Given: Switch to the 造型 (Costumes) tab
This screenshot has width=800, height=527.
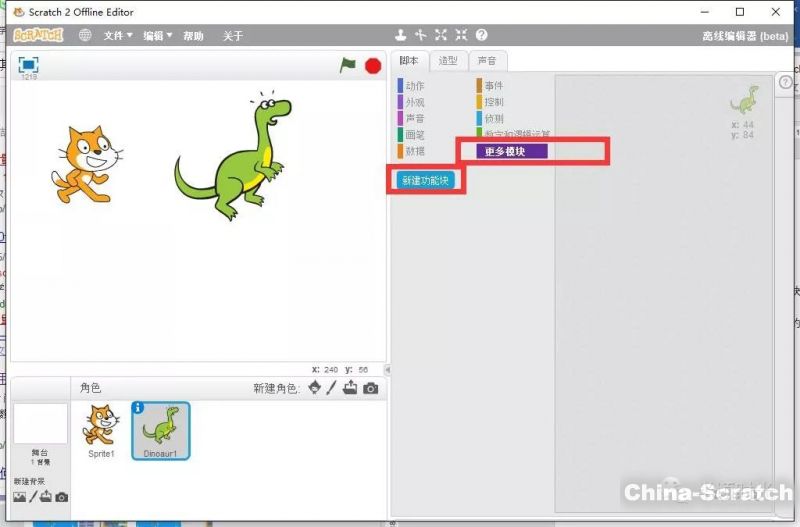Looking at the screenshot, I should coord(448,61).
